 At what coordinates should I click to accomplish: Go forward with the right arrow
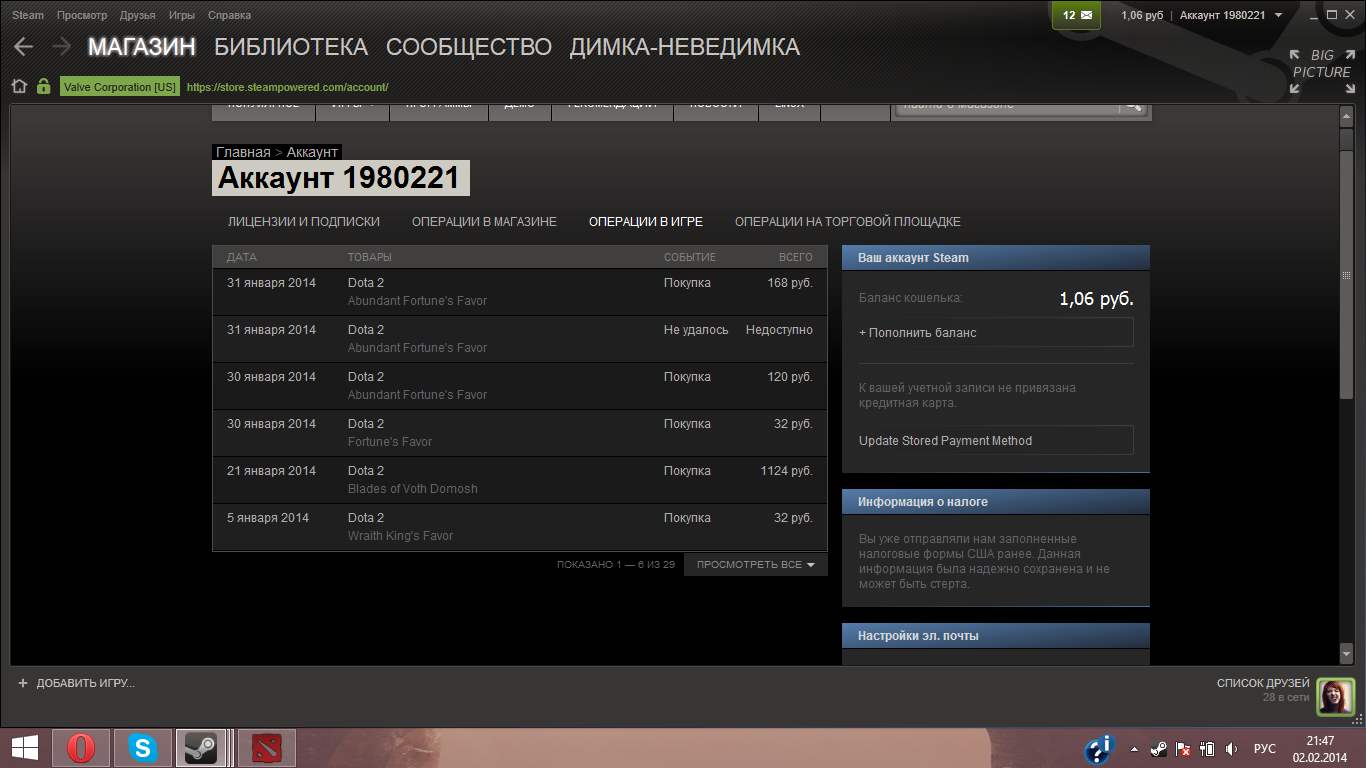click(x=62, y=47)
